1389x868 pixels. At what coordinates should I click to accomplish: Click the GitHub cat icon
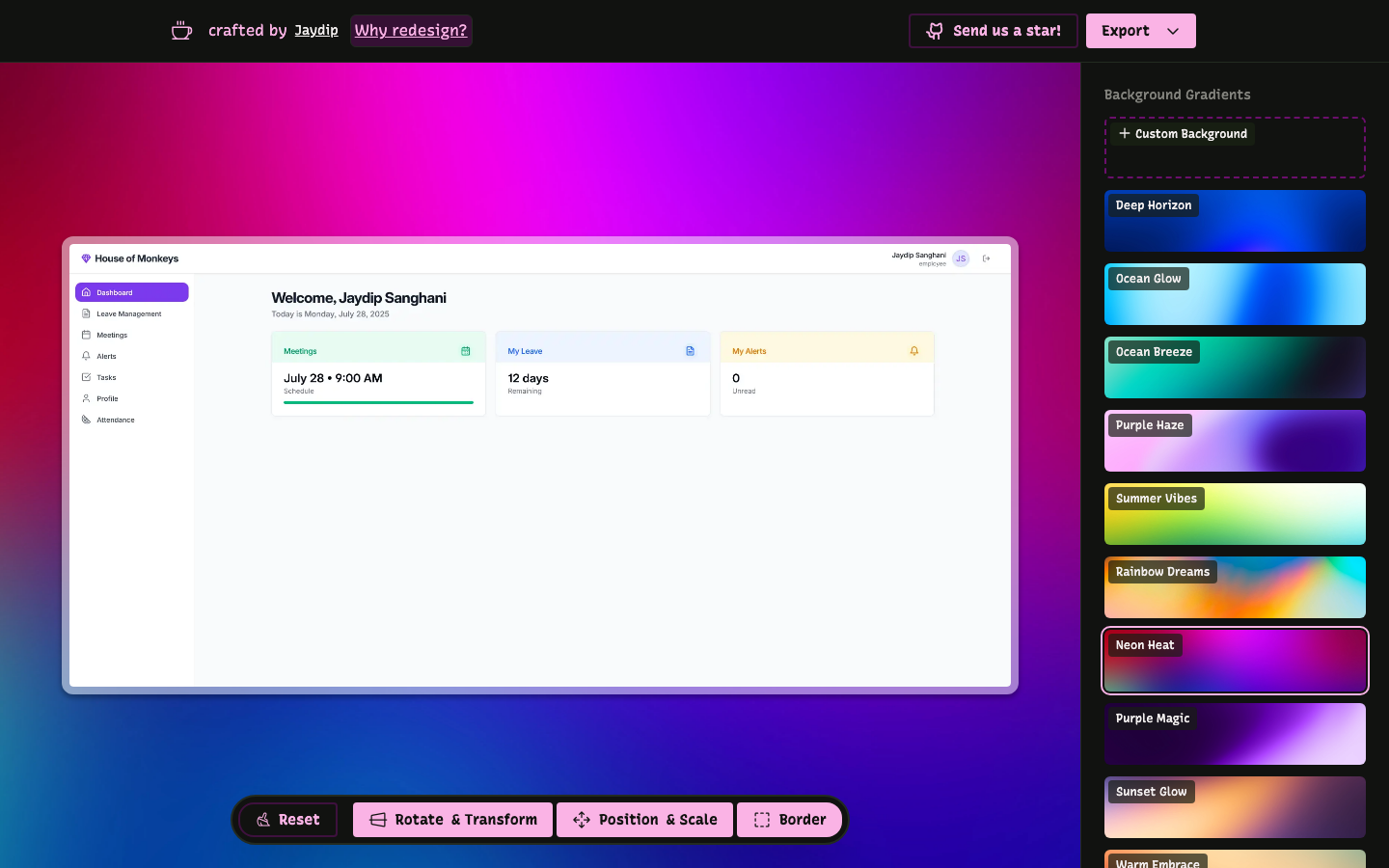935,31
